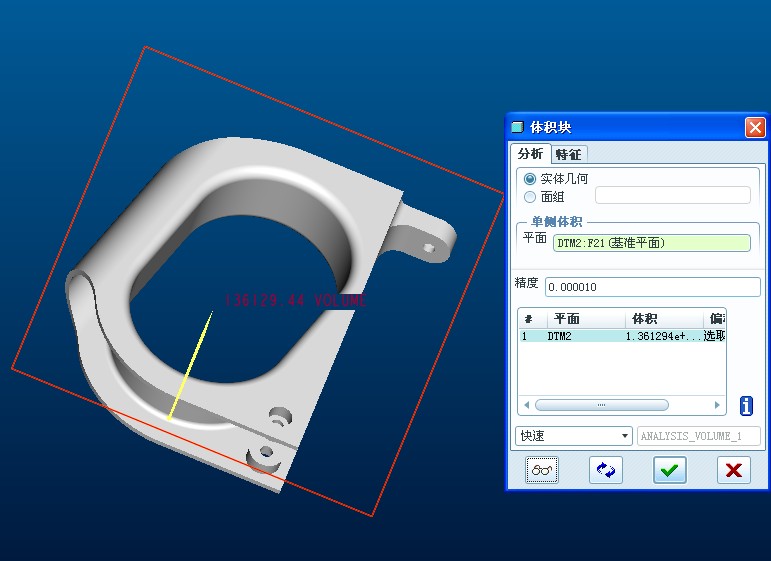This screenshot has width=771, height=561.
Task: Switch to the 特征 tab
Action: point(568,154)
